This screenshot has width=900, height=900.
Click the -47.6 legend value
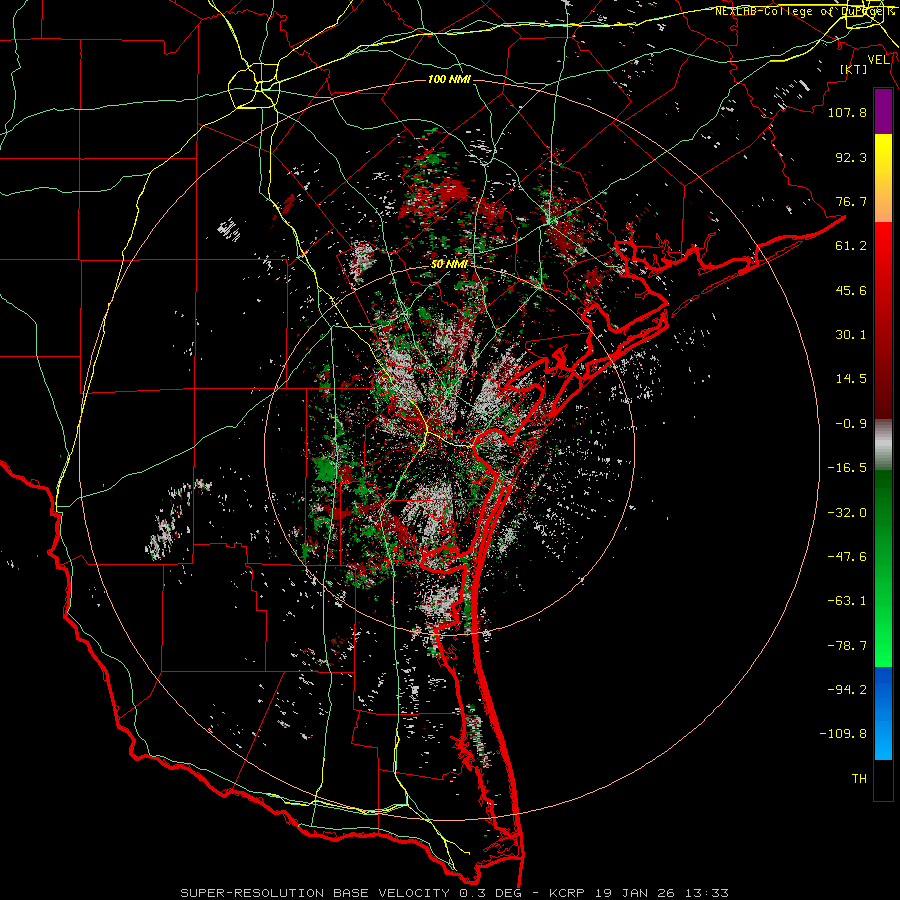[847, 557]
